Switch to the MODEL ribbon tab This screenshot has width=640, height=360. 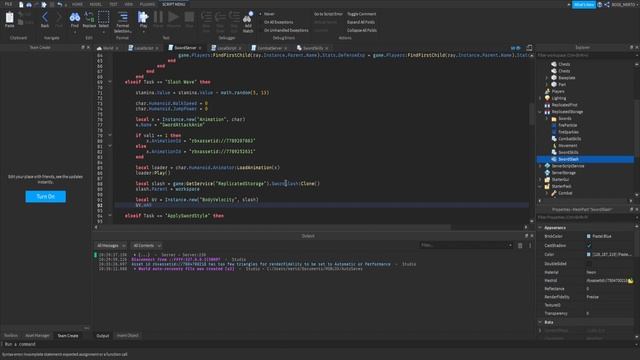96,4
